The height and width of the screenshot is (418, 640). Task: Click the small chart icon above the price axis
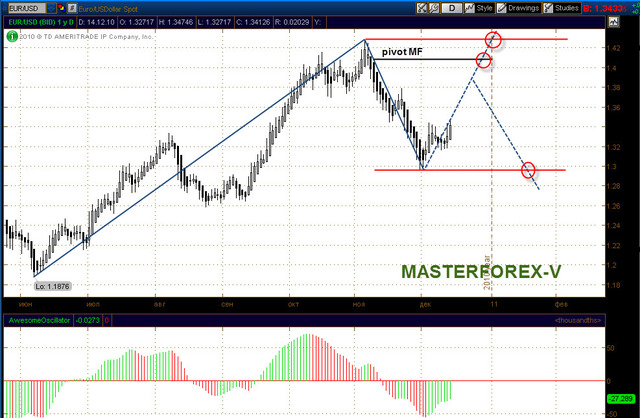[613, 22]
